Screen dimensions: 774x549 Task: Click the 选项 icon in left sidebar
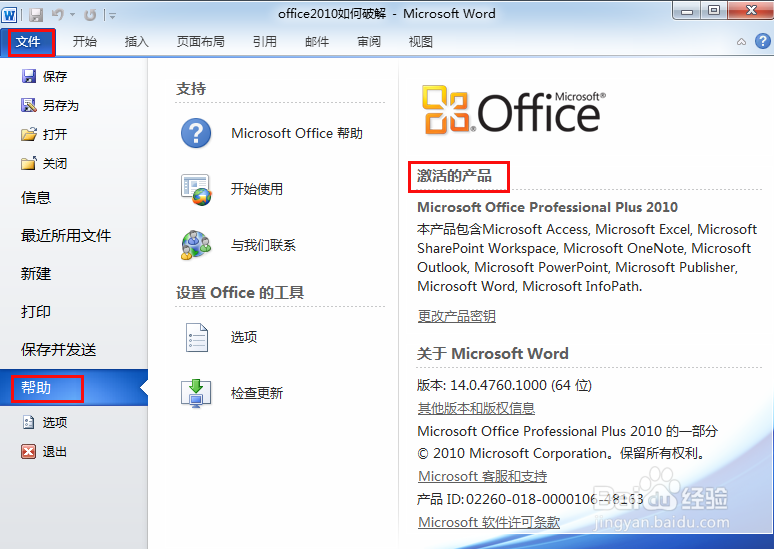click(x=29, y=422)
